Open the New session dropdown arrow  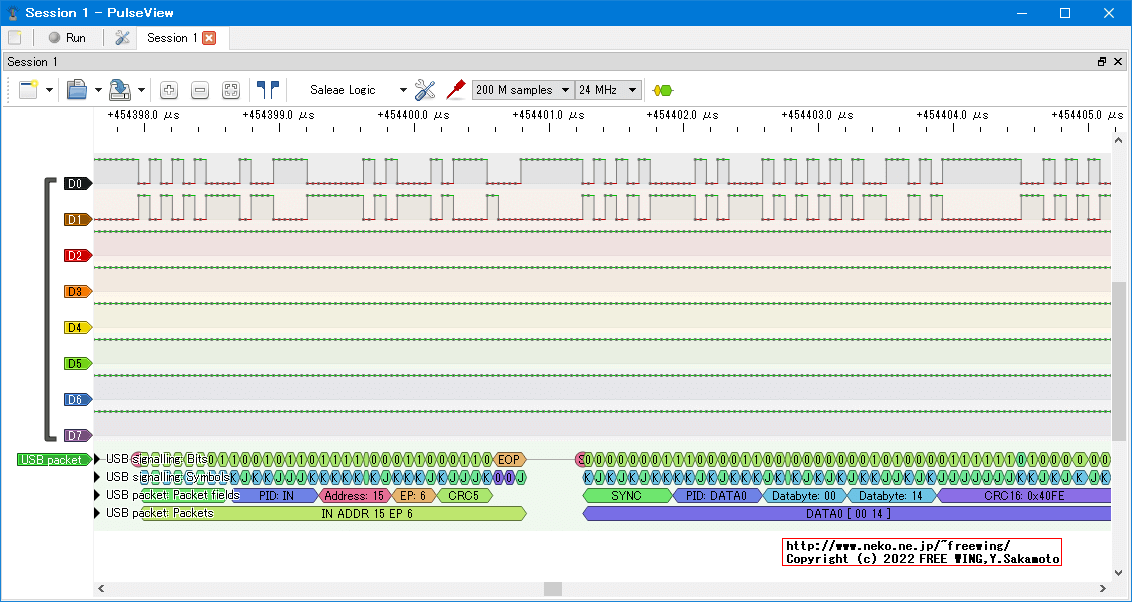[49, 90]
